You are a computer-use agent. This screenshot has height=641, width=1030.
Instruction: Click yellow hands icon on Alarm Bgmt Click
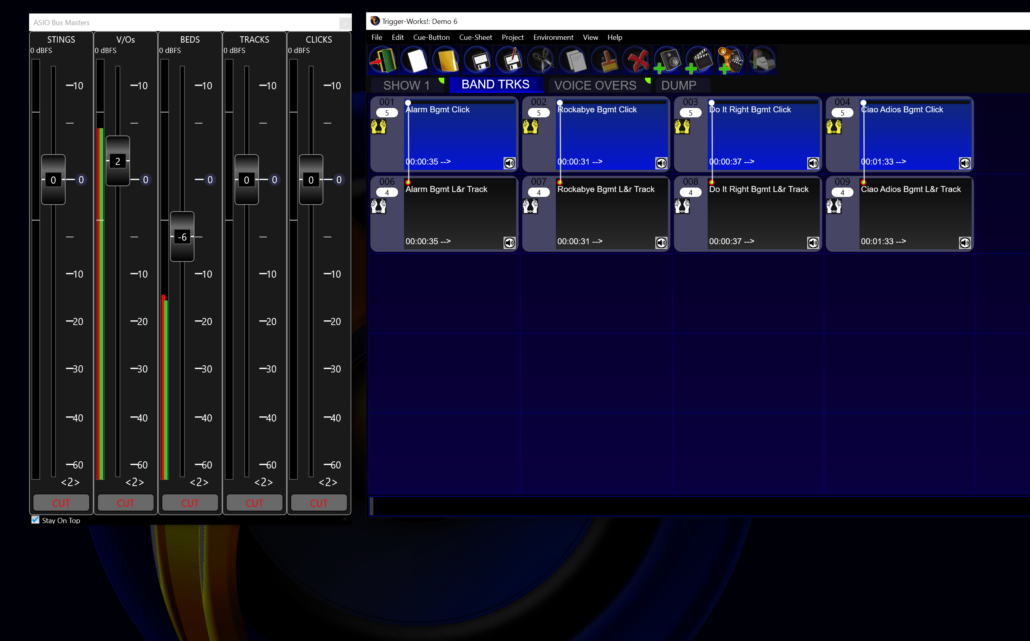(378, 126)
